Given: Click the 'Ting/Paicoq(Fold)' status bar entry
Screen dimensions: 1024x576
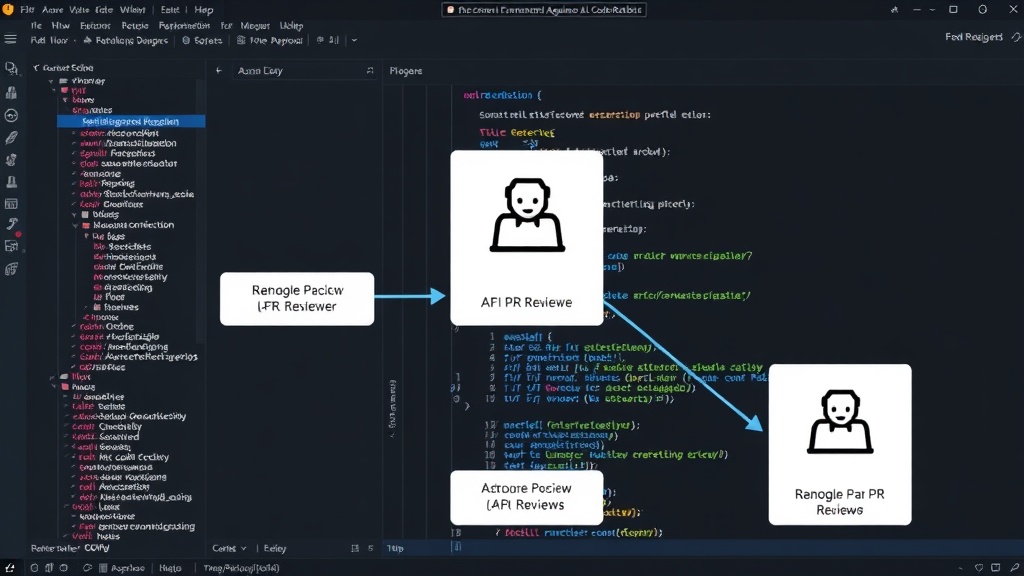Looking at the screenshot, I should tap(242, 568).
